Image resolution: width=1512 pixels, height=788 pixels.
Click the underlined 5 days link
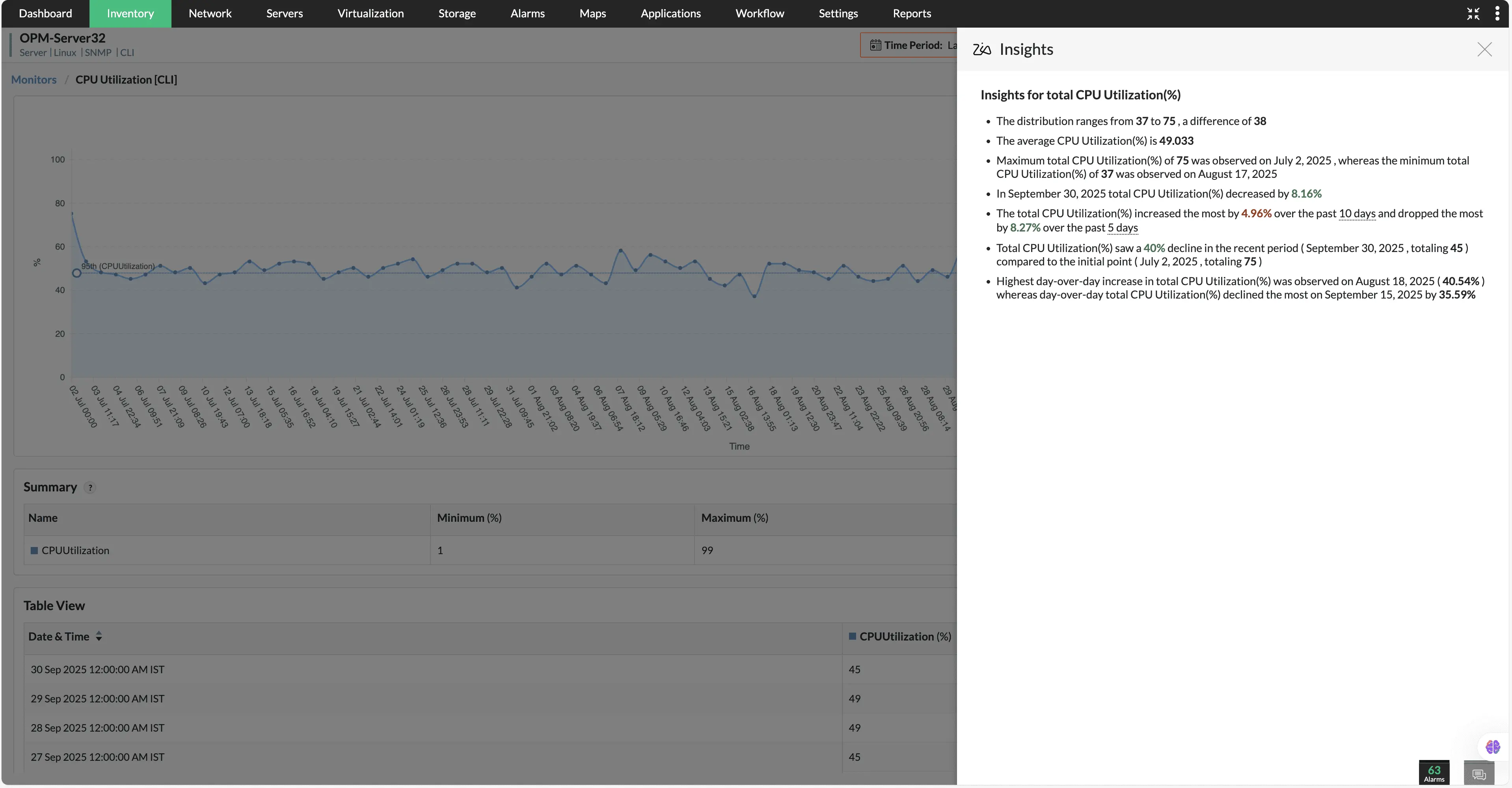point(1122,228)
